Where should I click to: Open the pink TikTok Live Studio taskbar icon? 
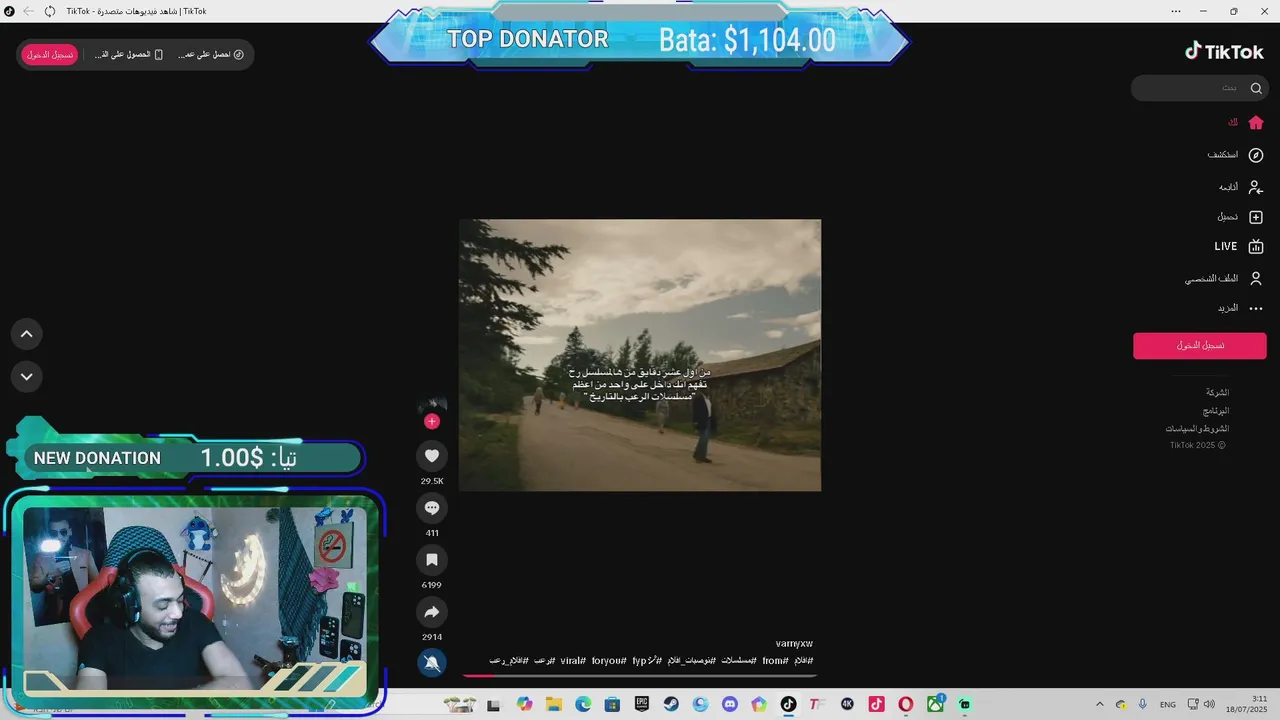coord(877,705)
